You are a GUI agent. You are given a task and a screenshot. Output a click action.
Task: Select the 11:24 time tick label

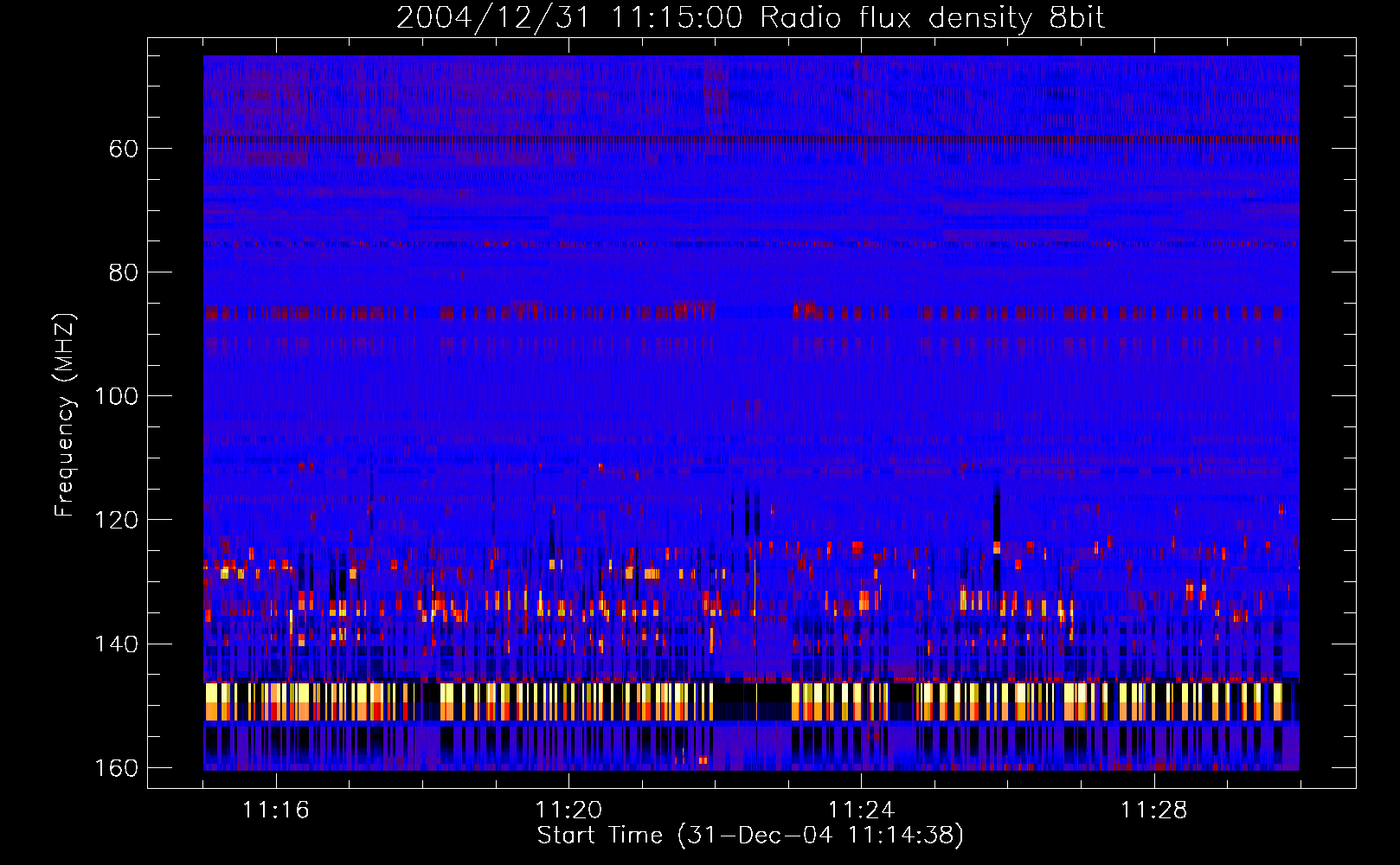861,811
